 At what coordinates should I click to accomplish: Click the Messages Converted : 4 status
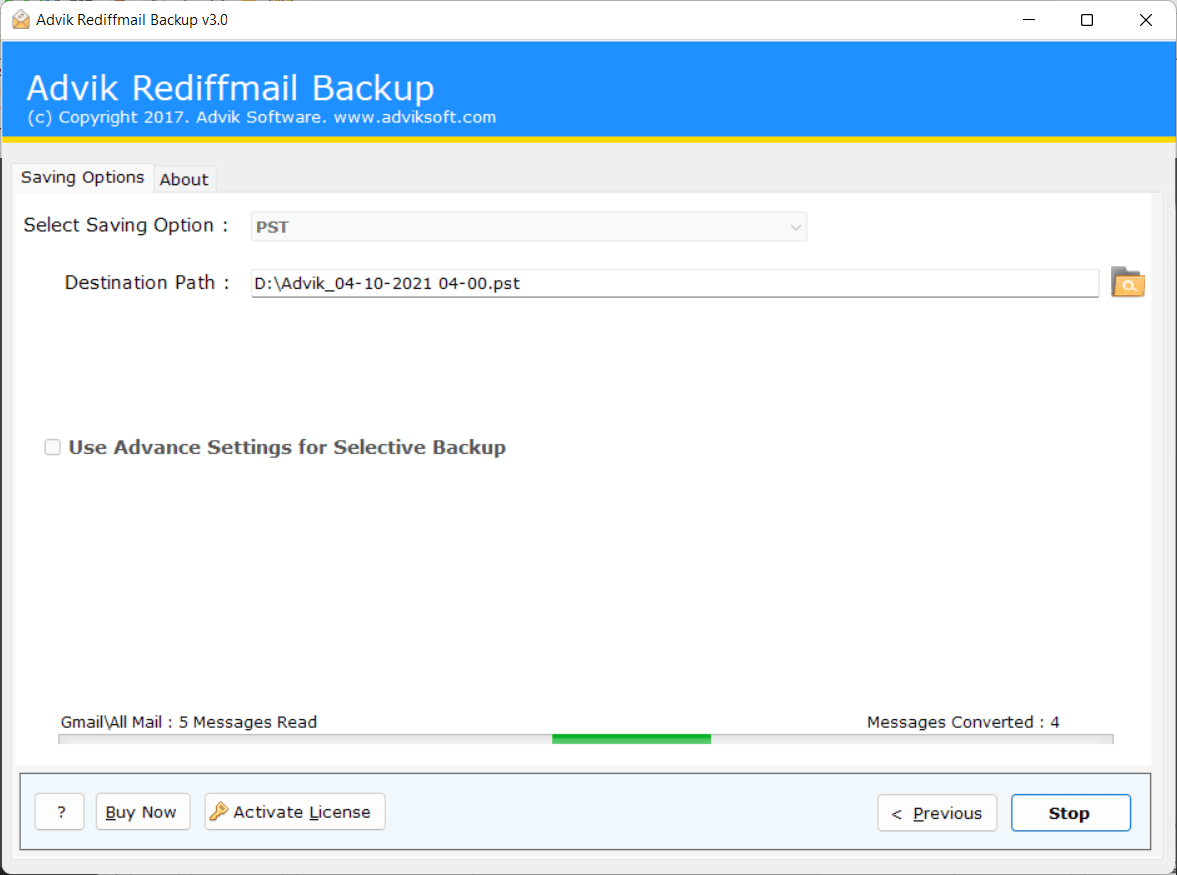963,722
